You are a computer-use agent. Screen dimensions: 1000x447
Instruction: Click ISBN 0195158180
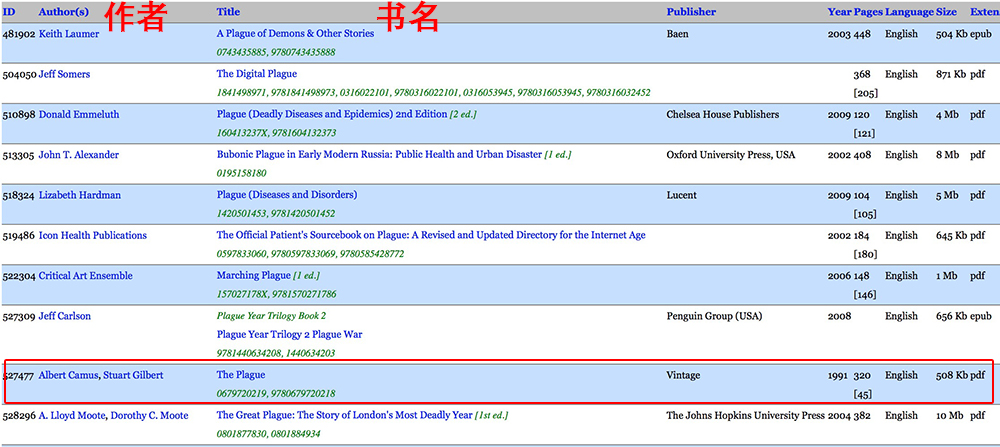pos(242,173)
